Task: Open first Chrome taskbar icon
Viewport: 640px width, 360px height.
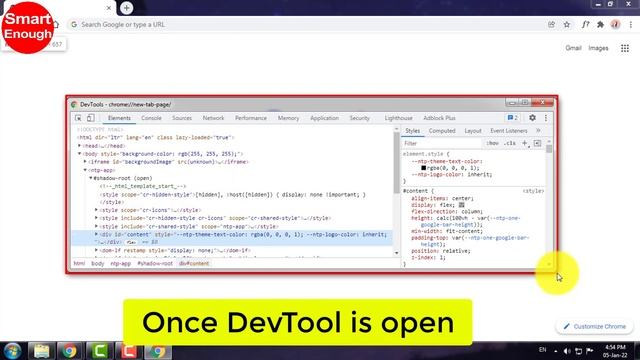Action: tap(69, 351)
